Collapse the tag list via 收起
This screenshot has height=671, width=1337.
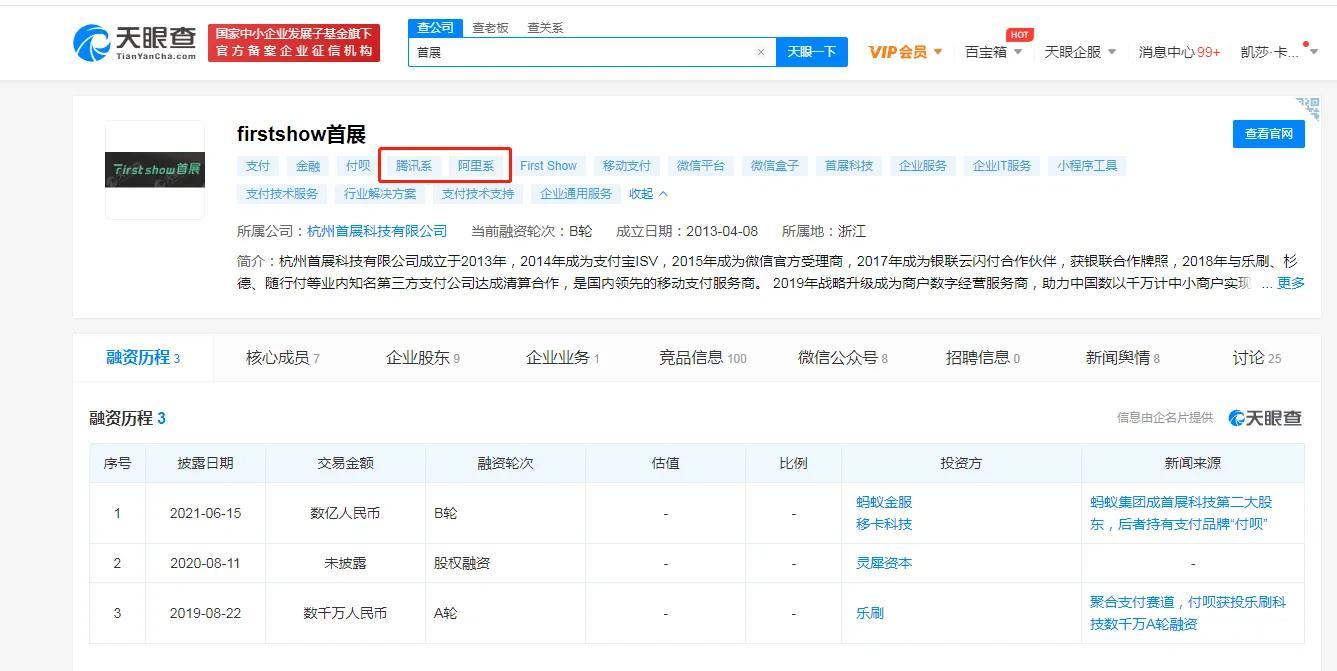[x=643, y=193]
